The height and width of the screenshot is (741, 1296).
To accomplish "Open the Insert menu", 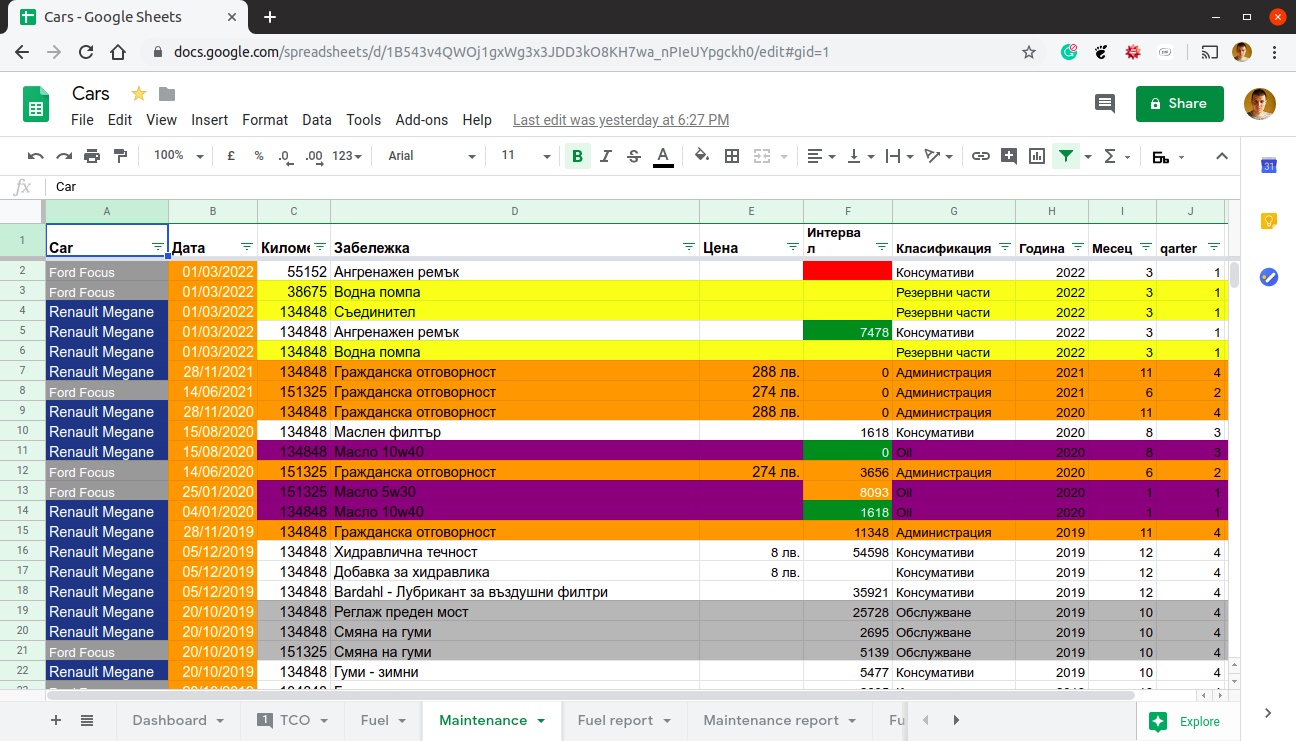I will pos(210,120).
